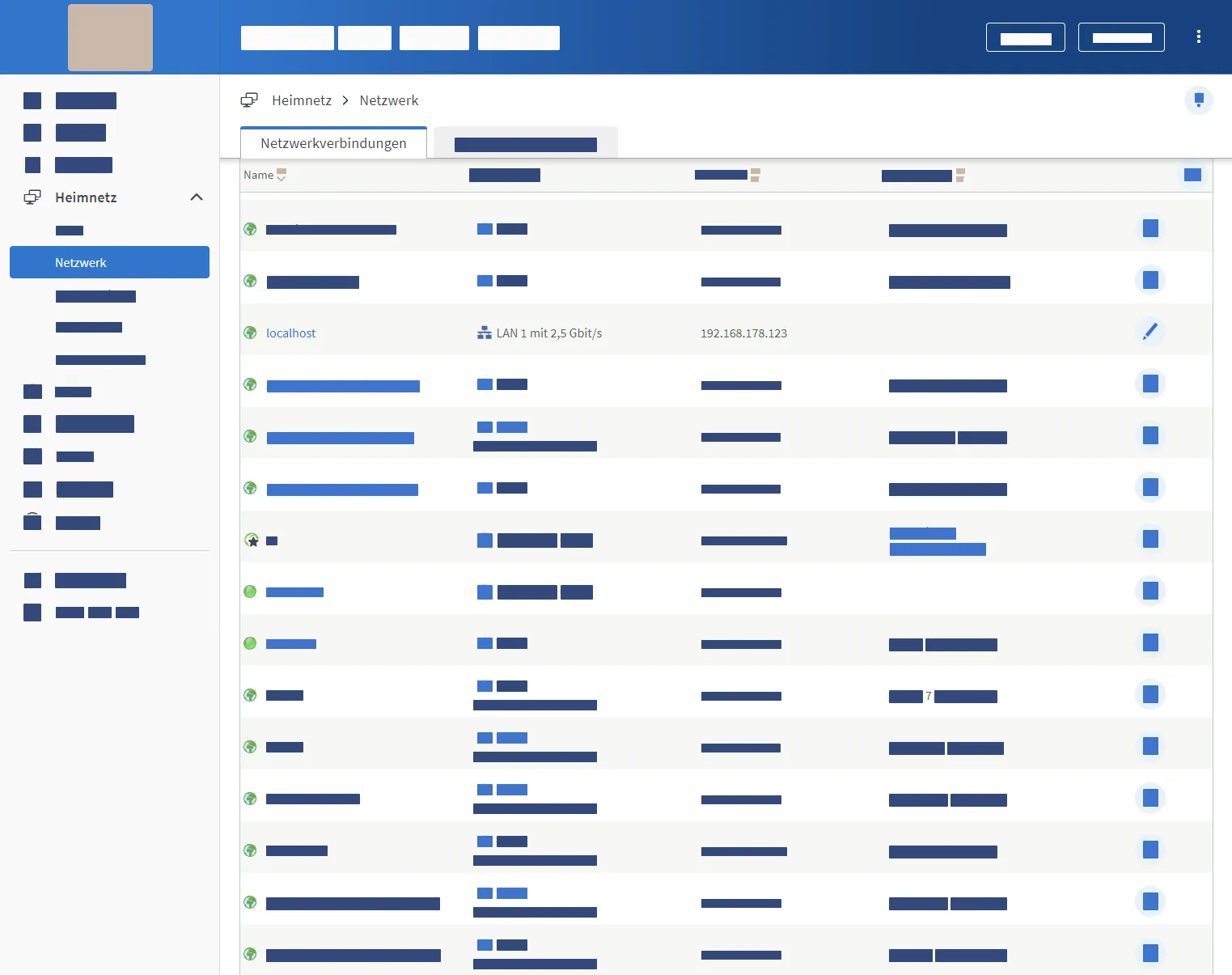Screen dimensions: 1232x975
Task: Click the Name column header
Action: [x=259, y=175]
